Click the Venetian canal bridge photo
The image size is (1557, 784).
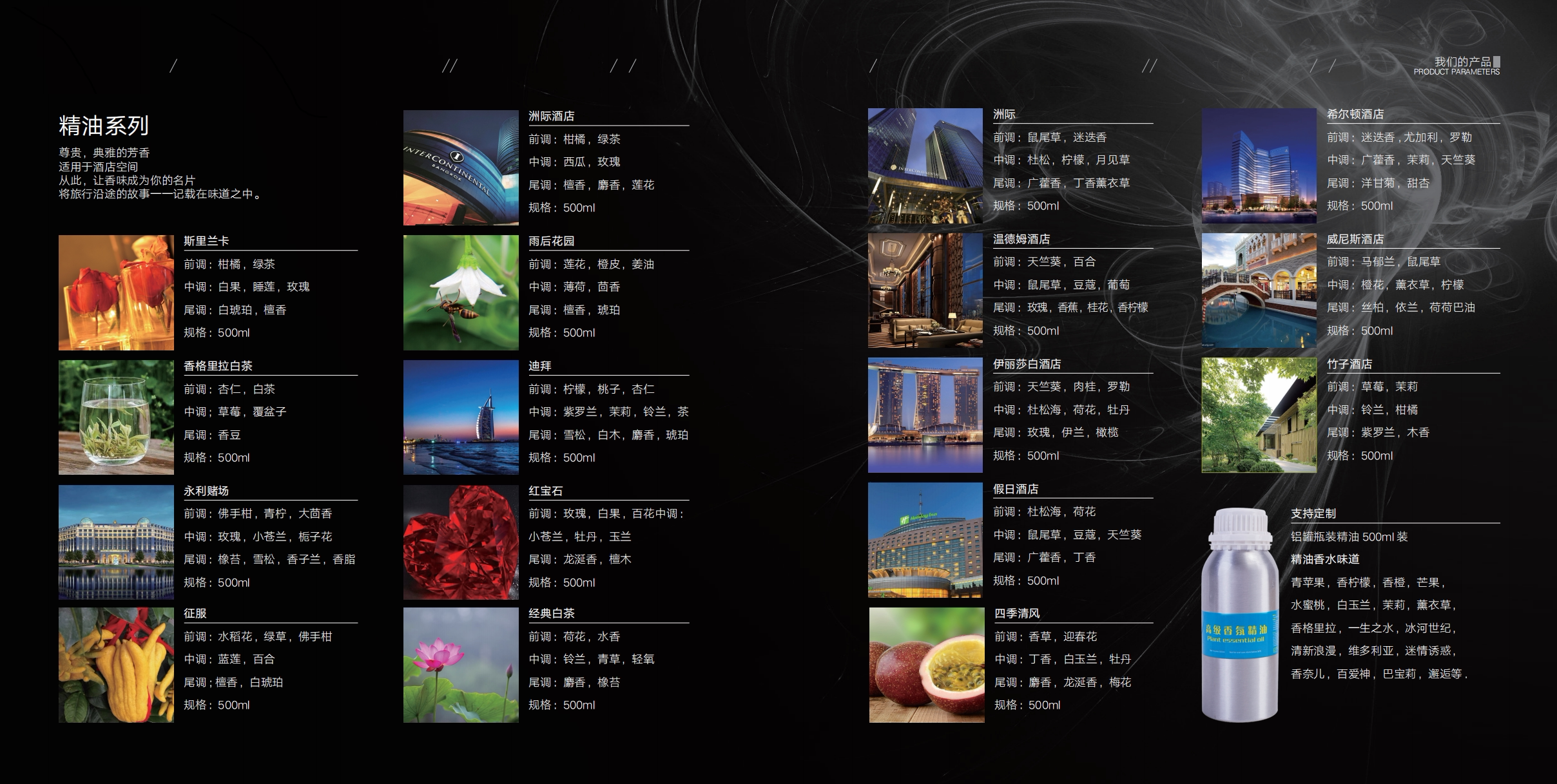pyautogui.click(x=1259, y=291)
